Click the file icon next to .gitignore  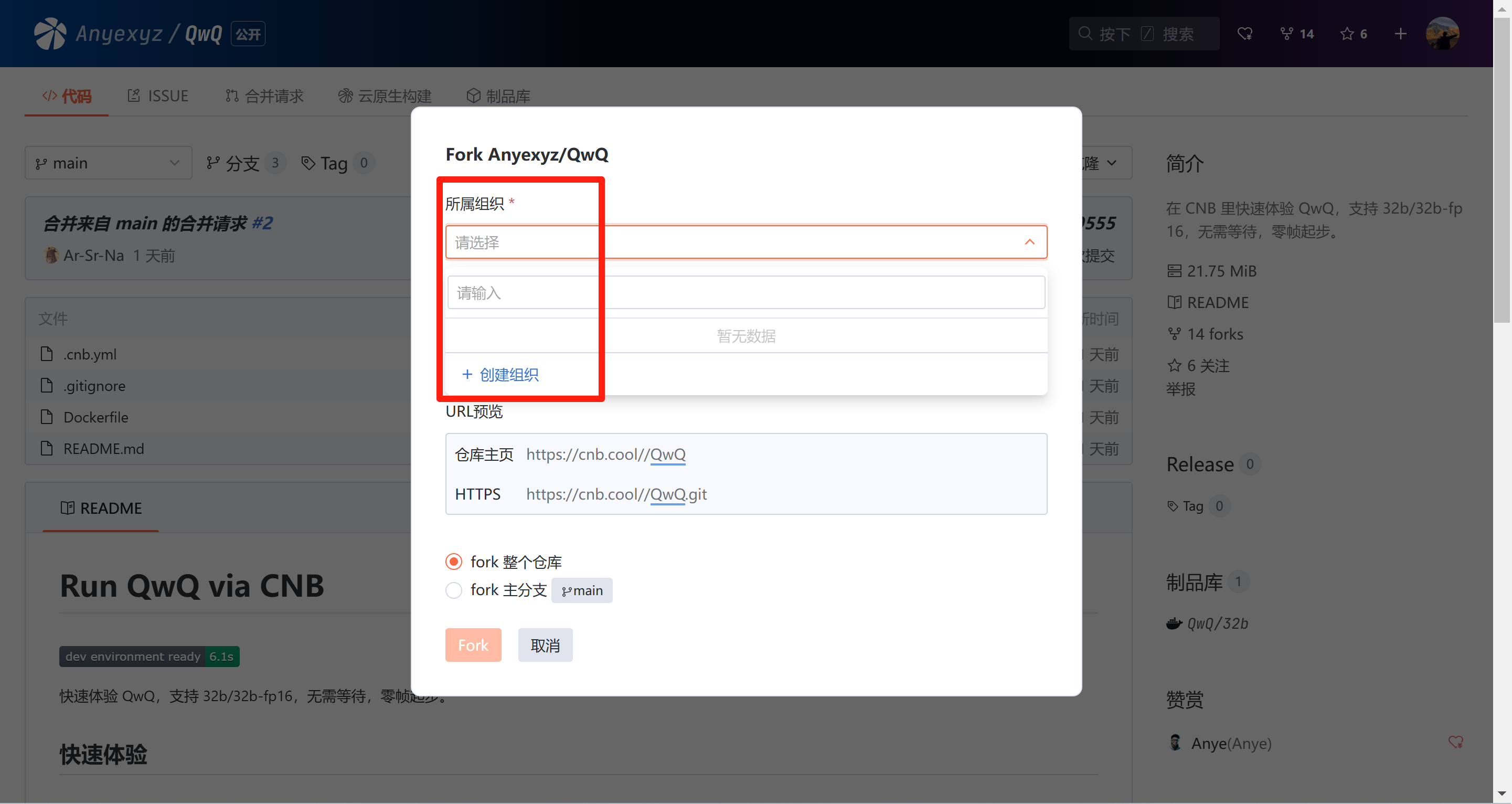tap(47, 385)
